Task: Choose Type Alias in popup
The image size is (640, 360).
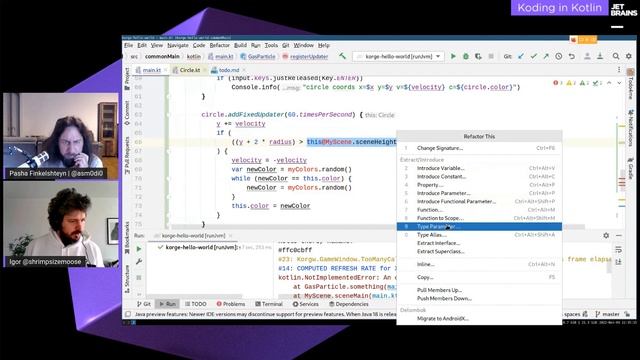Action: [x=479, y=235]
